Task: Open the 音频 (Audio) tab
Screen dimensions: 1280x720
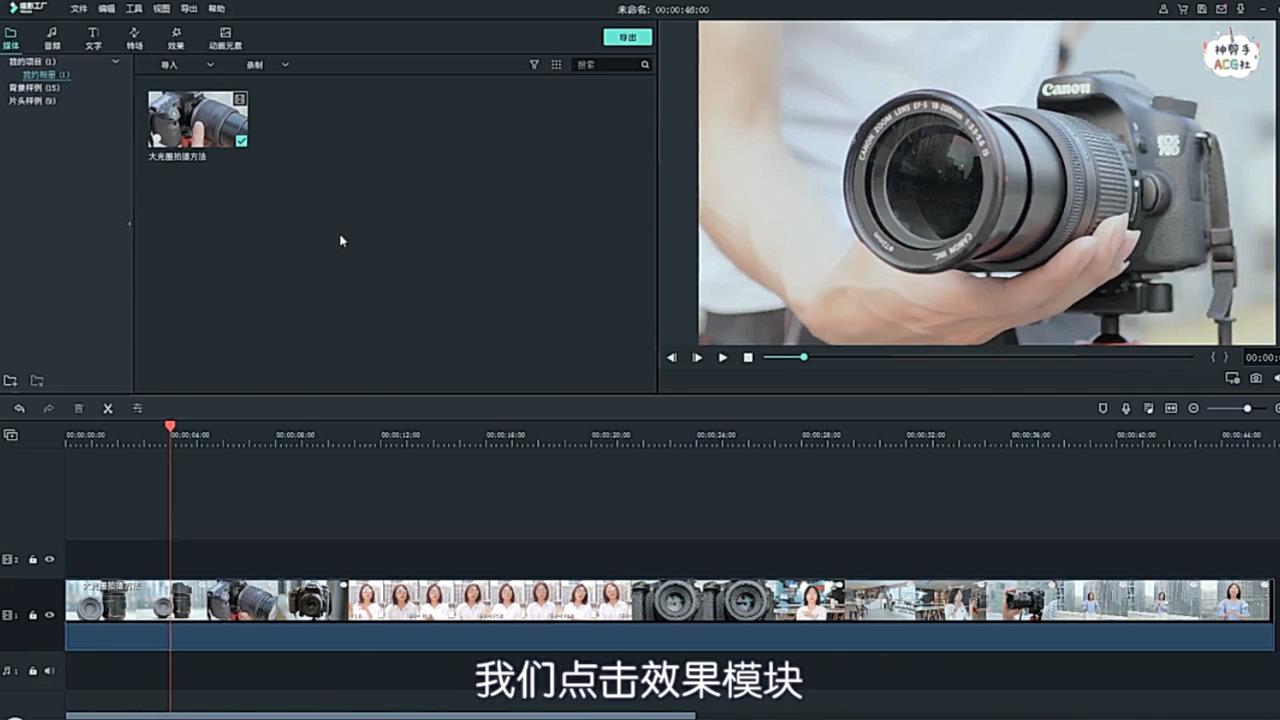Action: (52, 38)
